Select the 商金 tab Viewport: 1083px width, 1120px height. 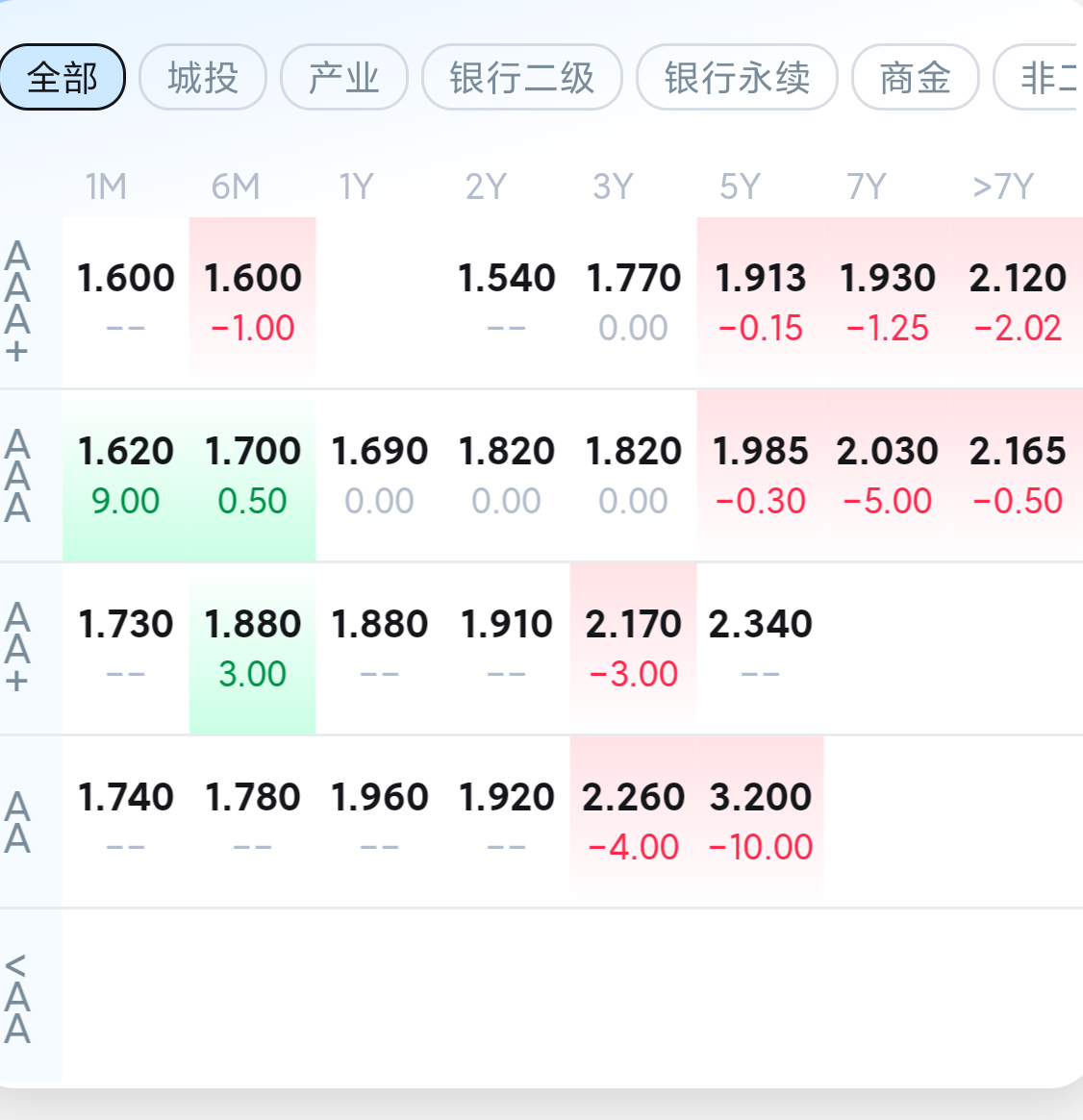pyautogui.click(x=915, y=77)
